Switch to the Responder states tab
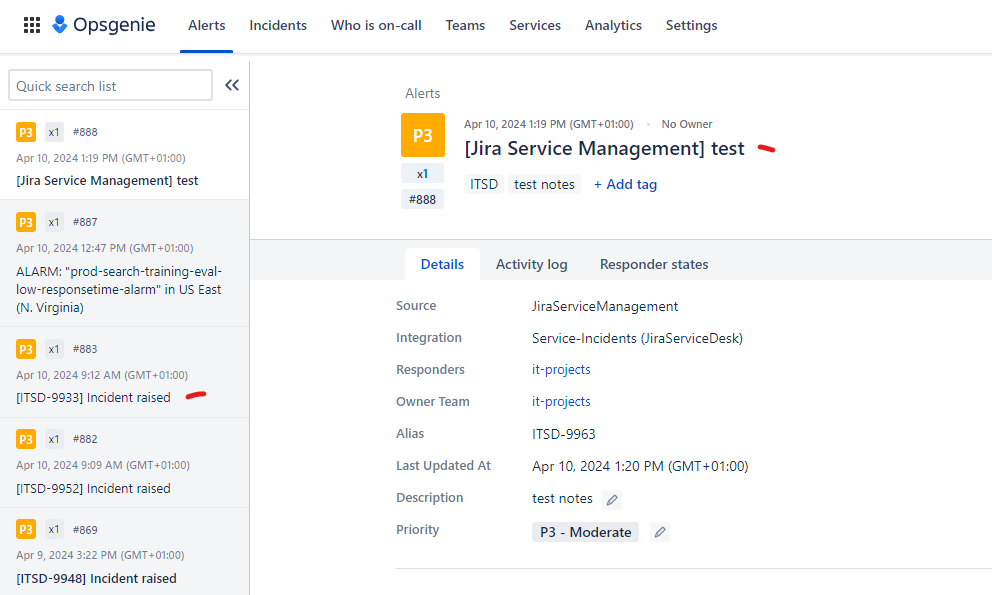 tap(654, 264)
